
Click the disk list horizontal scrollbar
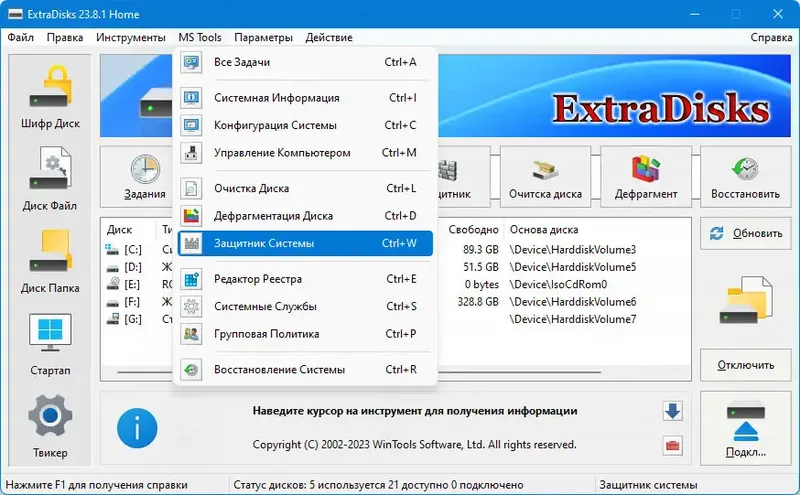point(359,373)
